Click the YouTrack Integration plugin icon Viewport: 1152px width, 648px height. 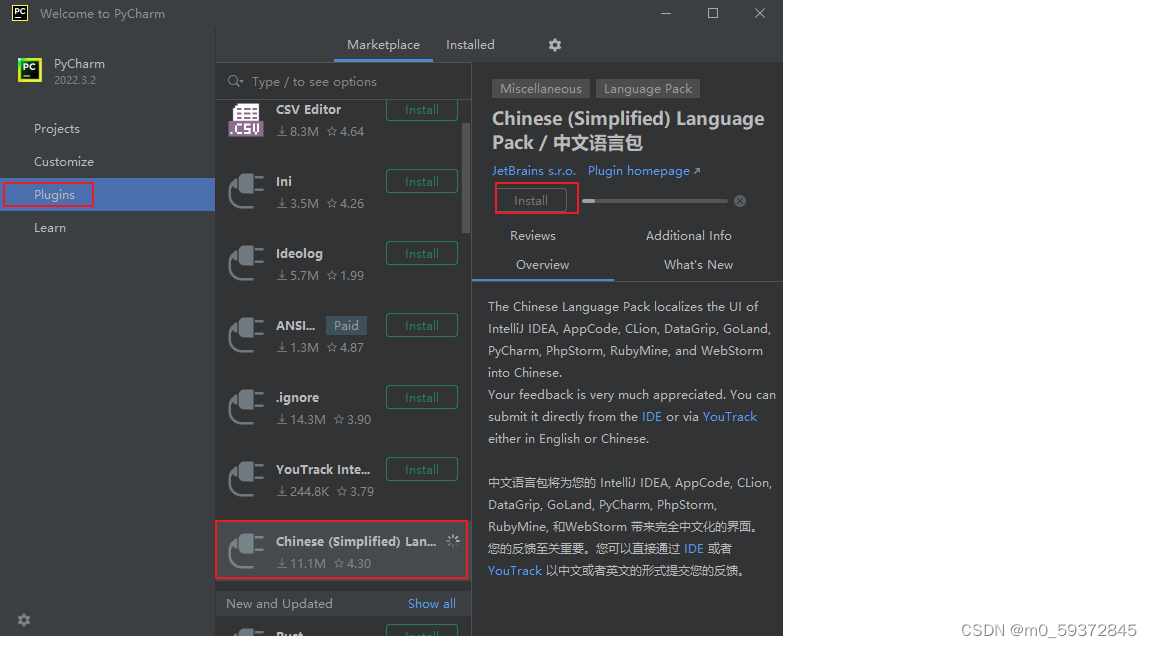pyautogui.click(x=246, y=480)
